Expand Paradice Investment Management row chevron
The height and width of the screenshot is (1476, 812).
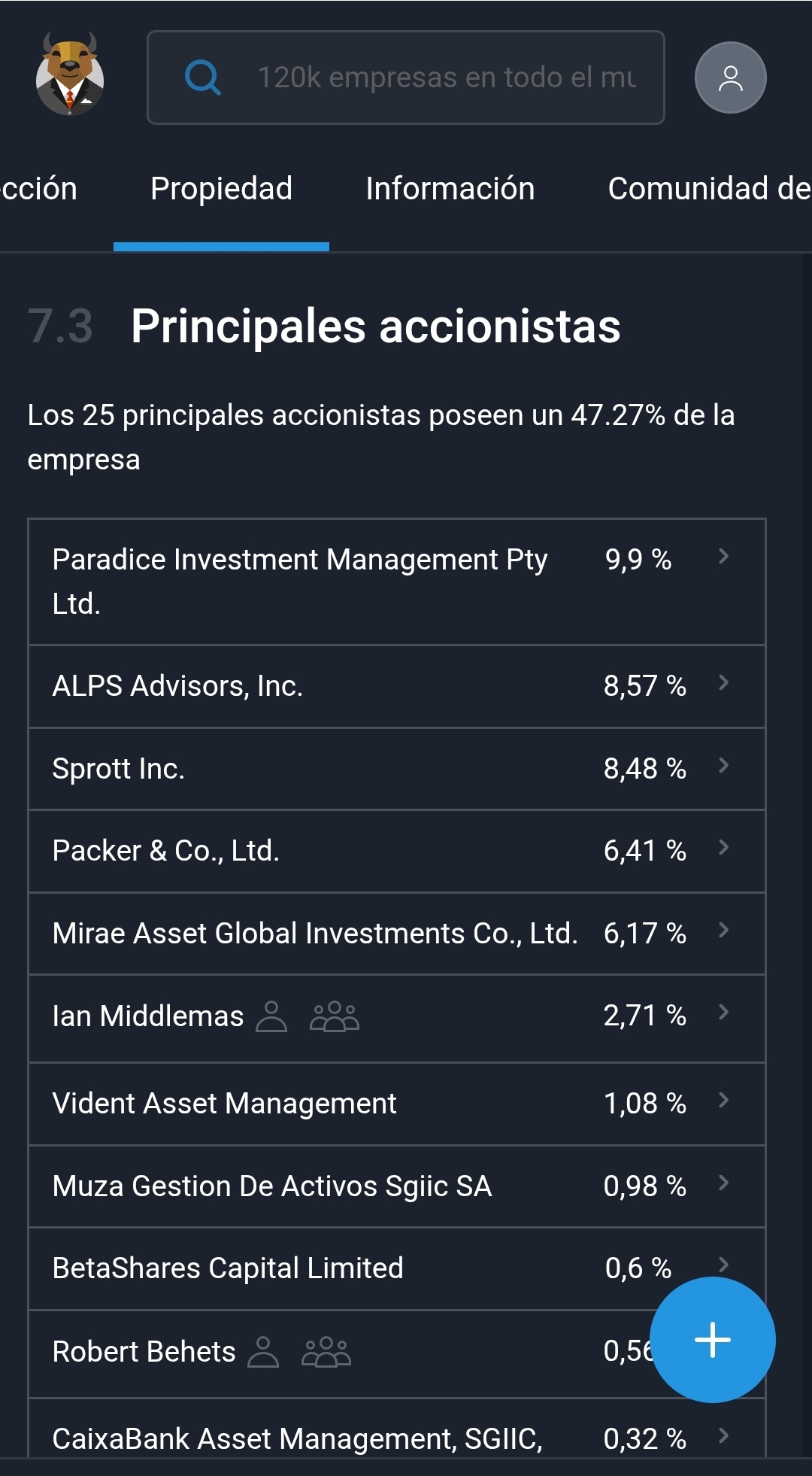point(723,557)
